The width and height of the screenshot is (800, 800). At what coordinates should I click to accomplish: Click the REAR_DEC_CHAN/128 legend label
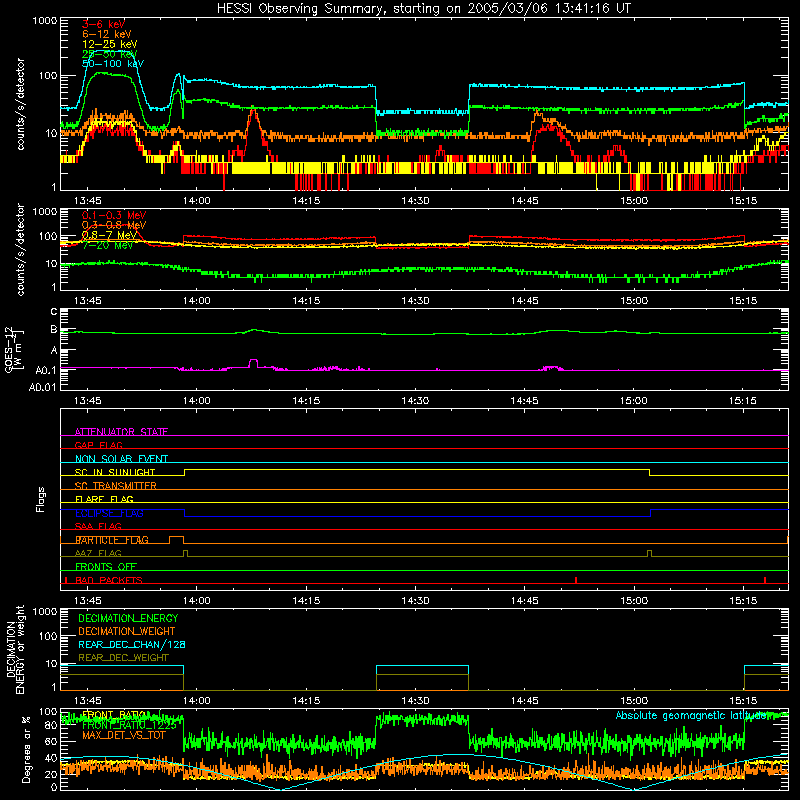click(132, 644)
